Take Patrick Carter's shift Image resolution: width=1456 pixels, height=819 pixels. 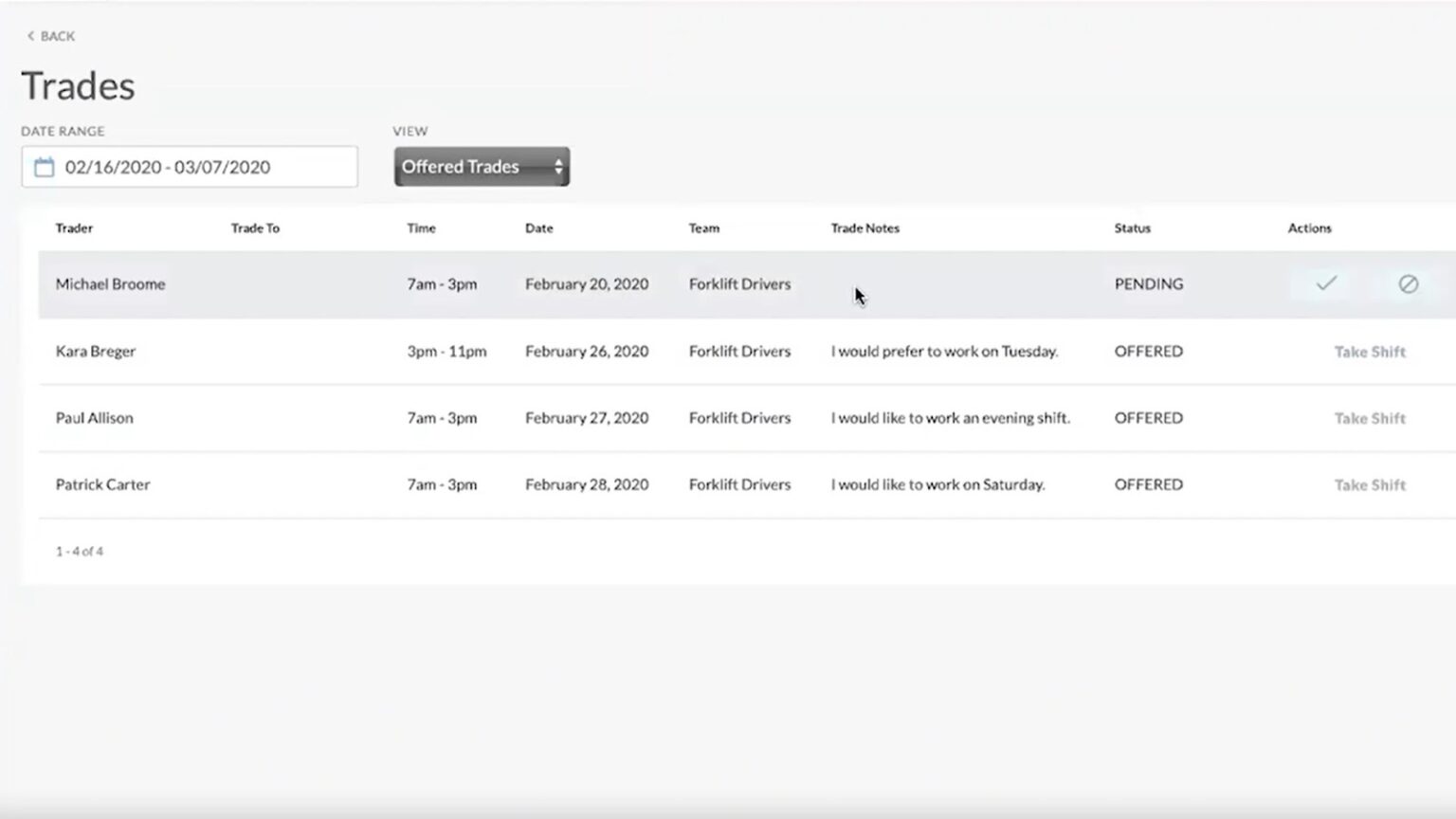[1369, 484]
